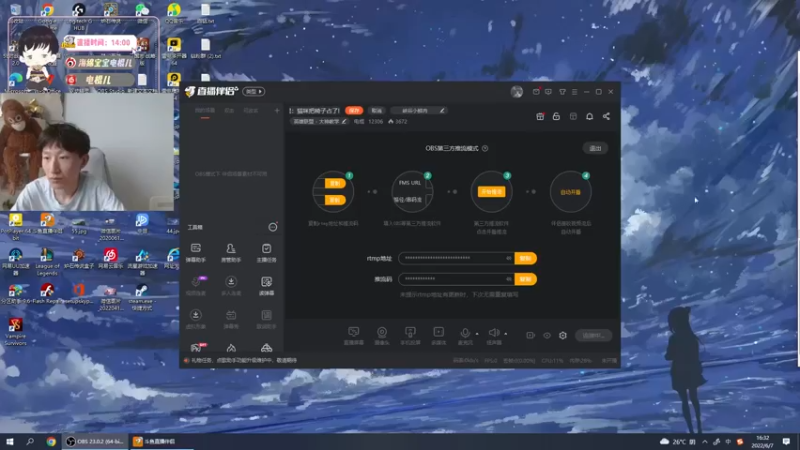This screenshot has width=800, height=450.
Task: Open the 弹幕助手 tool in the toolbox
Action: tap(196, 253)
